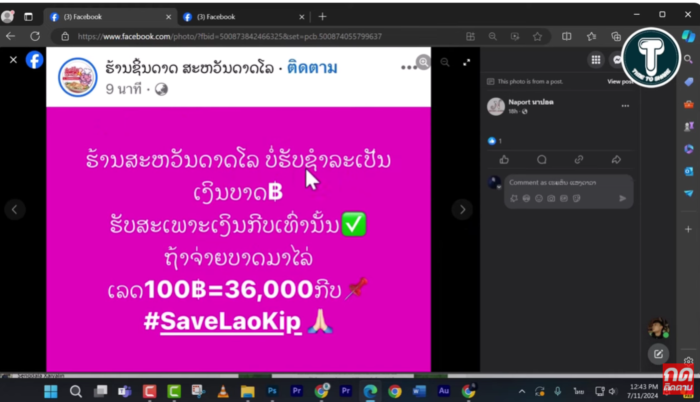Launch Photoshop from the taskbar
The width and height of the screenshot is (700, 402).
pos(272,391)
